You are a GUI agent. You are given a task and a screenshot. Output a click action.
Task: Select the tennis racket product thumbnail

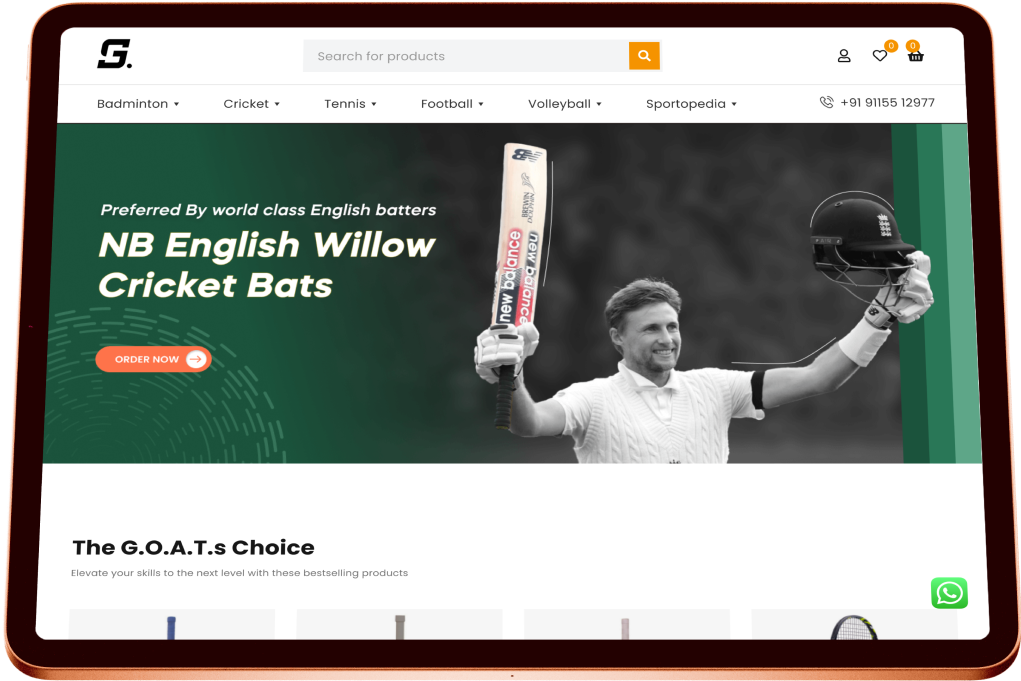pyautogui.click(x=854, y=624)
